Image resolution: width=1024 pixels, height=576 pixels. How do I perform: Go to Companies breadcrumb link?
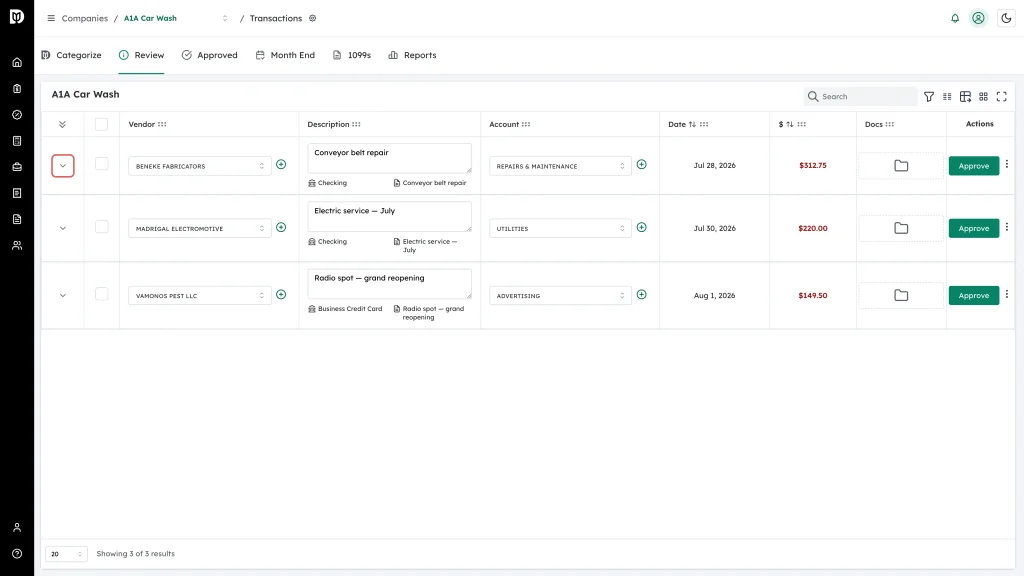point(85,18)
